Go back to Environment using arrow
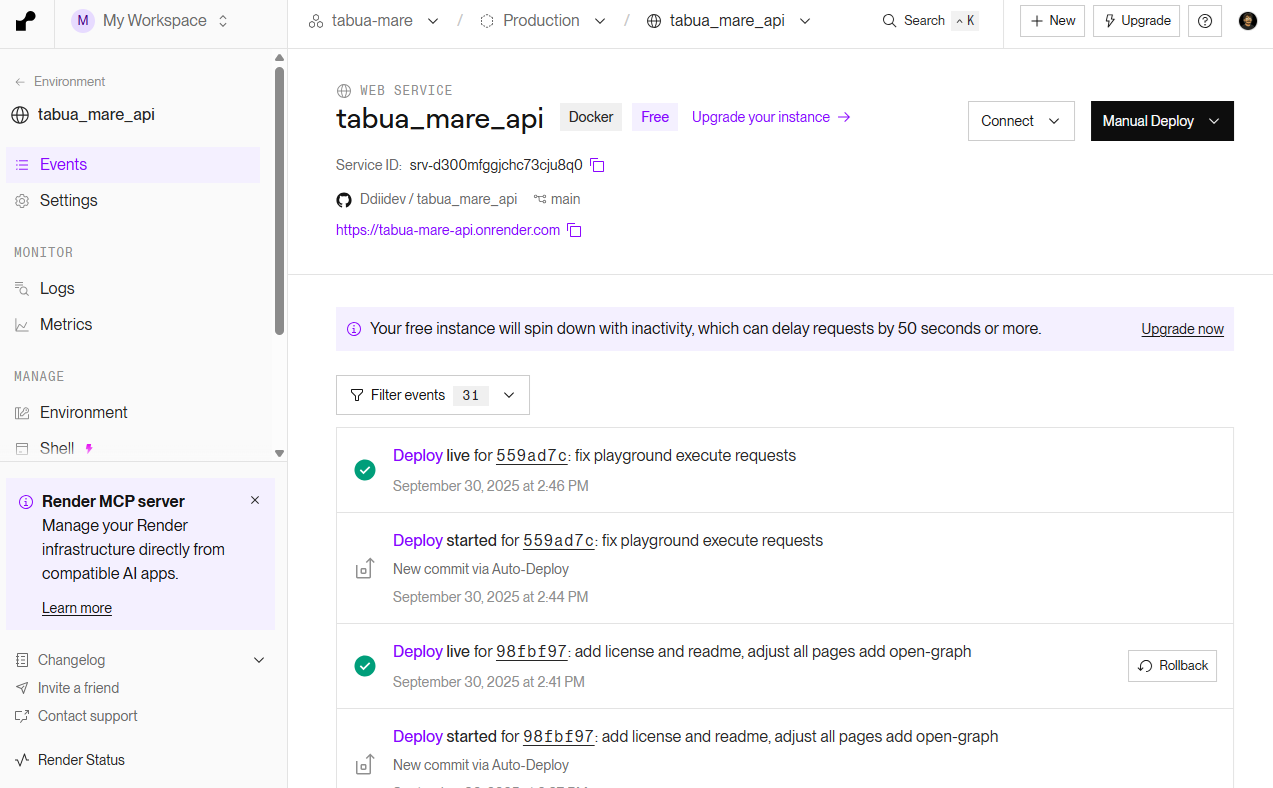This screenshot has height=788, width=1273. tap(20, 82)
